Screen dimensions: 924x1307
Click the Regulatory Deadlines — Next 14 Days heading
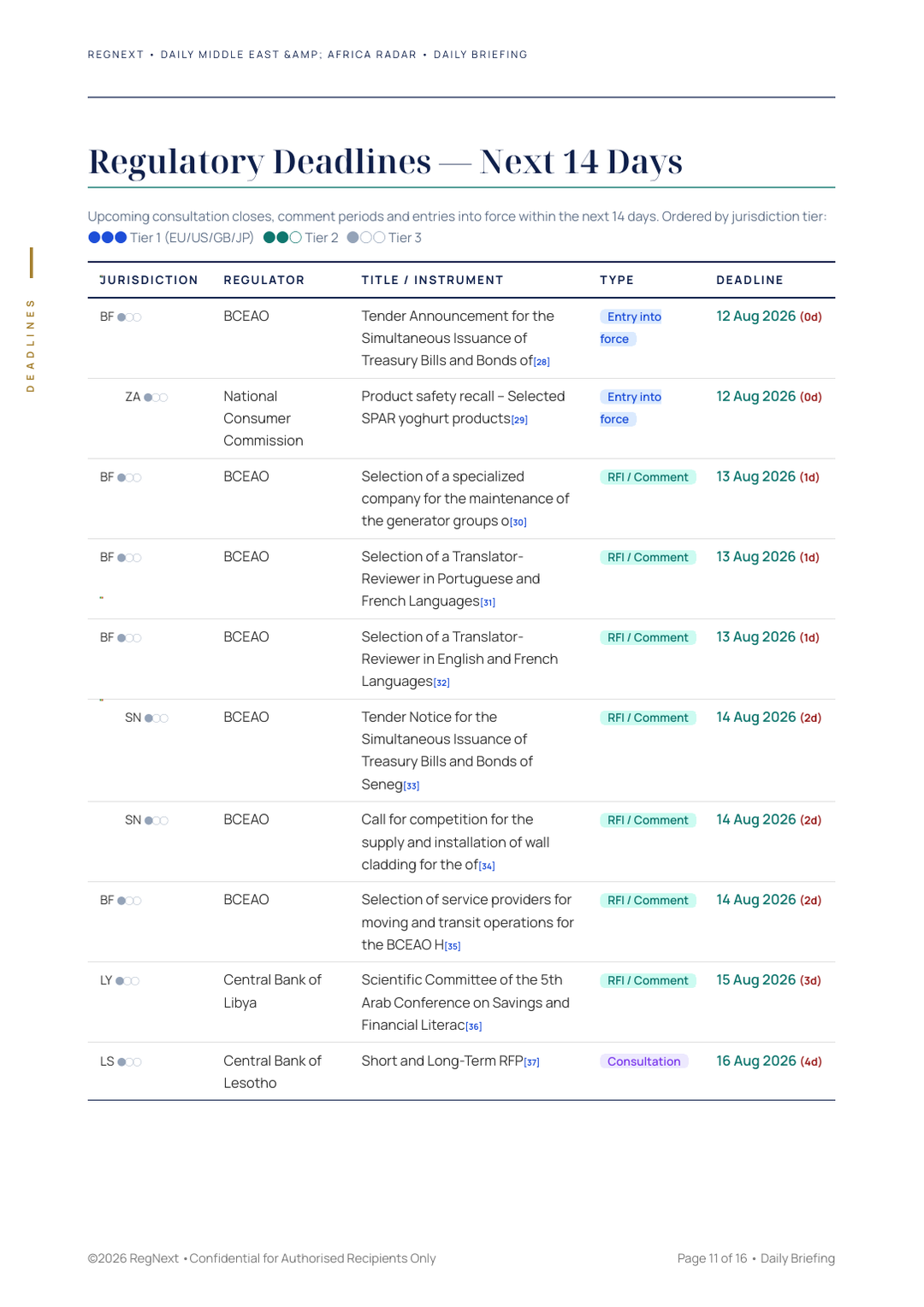click(385, 161)
